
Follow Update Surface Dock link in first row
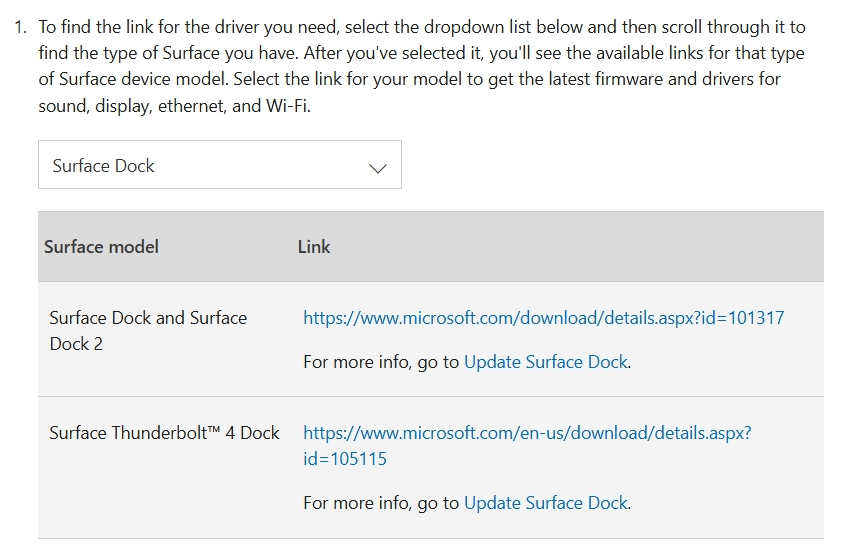pyautogui.click(x=546, y=362)
